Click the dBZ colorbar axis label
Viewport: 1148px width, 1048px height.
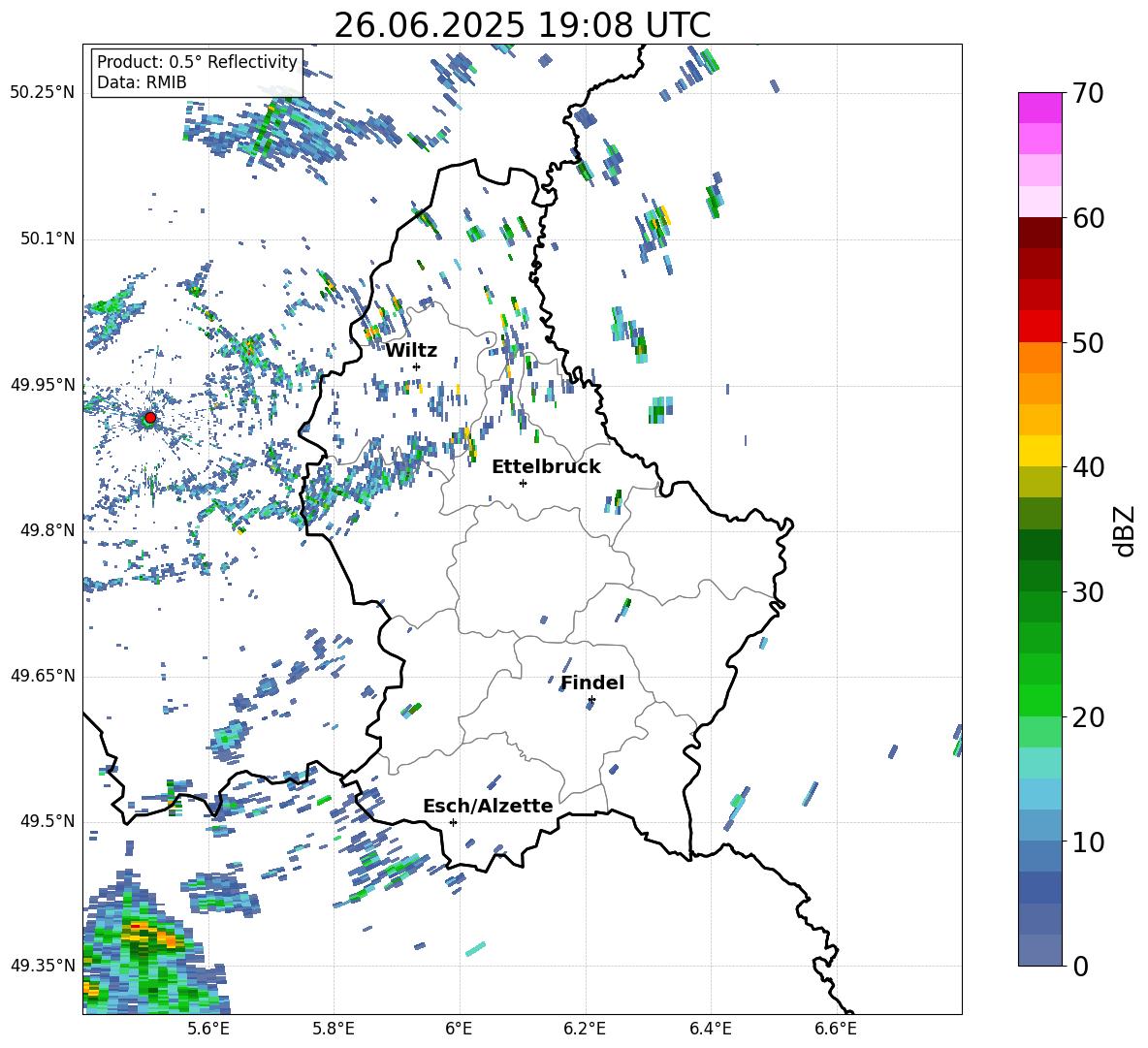coord(1126,530)
